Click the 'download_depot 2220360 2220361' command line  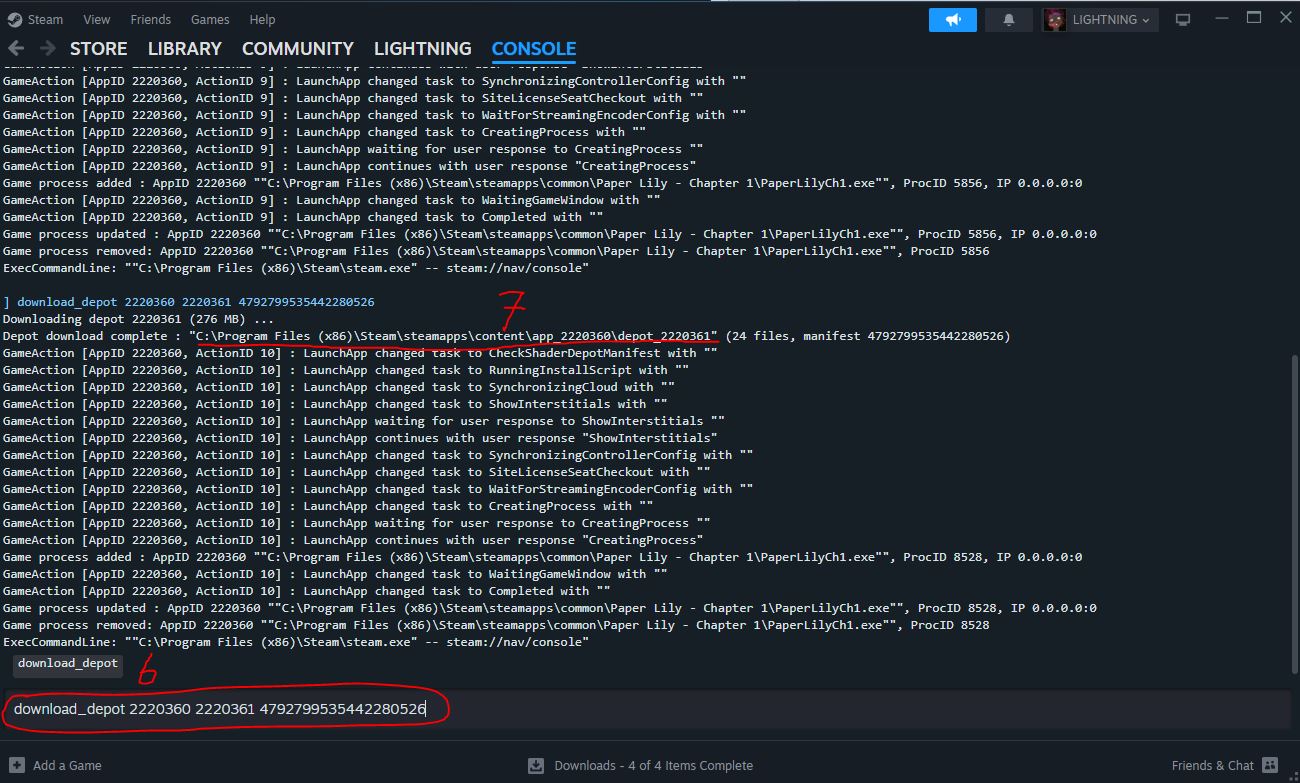tap(189, 302)
